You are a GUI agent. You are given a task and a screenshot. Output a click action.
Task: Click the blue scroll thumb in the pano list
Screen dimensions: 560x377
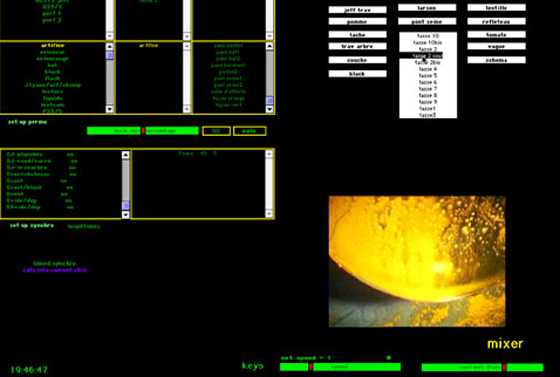coord(270,100)
